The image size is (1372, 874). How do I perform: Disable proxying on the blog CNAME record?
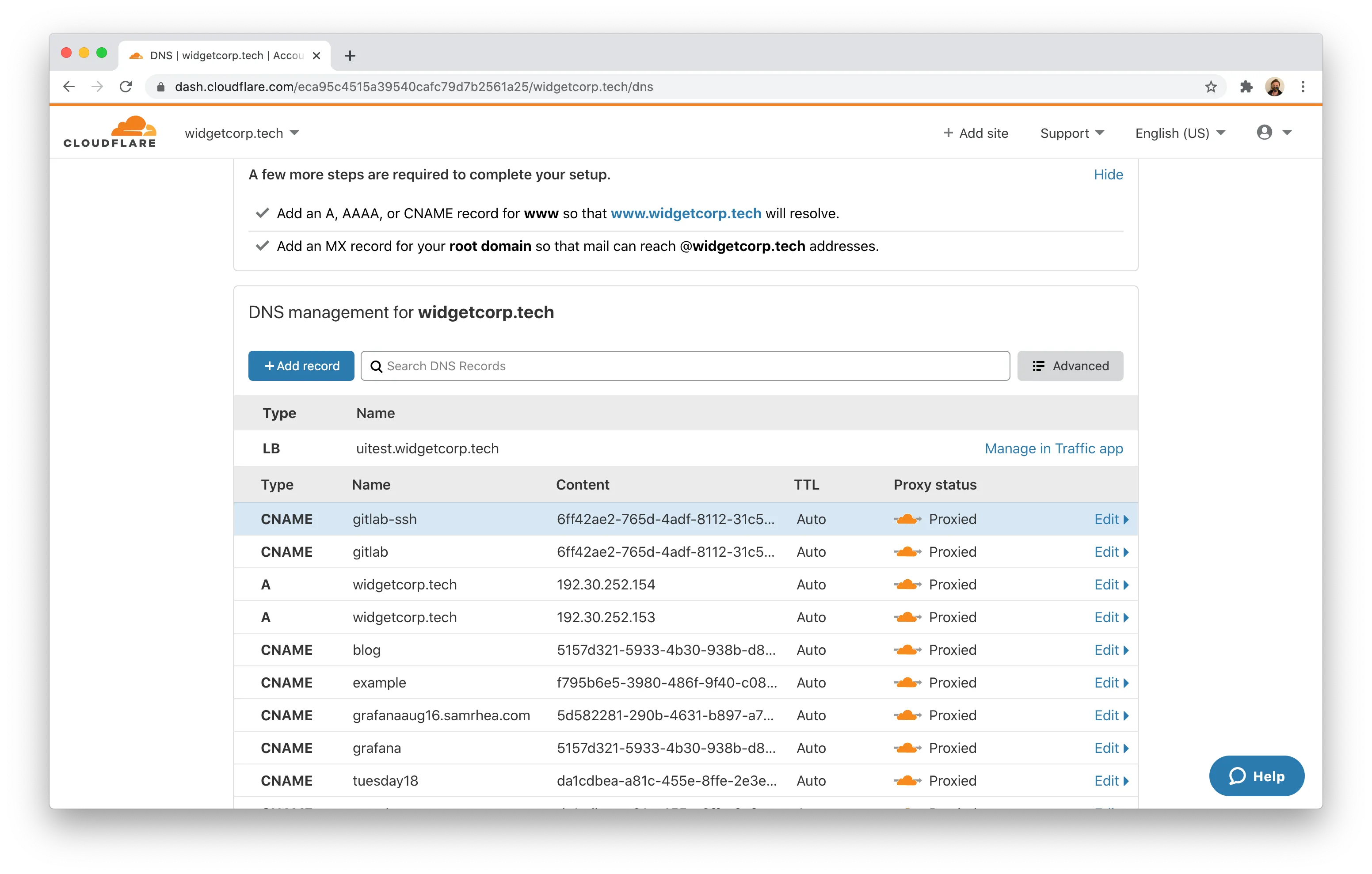tap(907, 650)
